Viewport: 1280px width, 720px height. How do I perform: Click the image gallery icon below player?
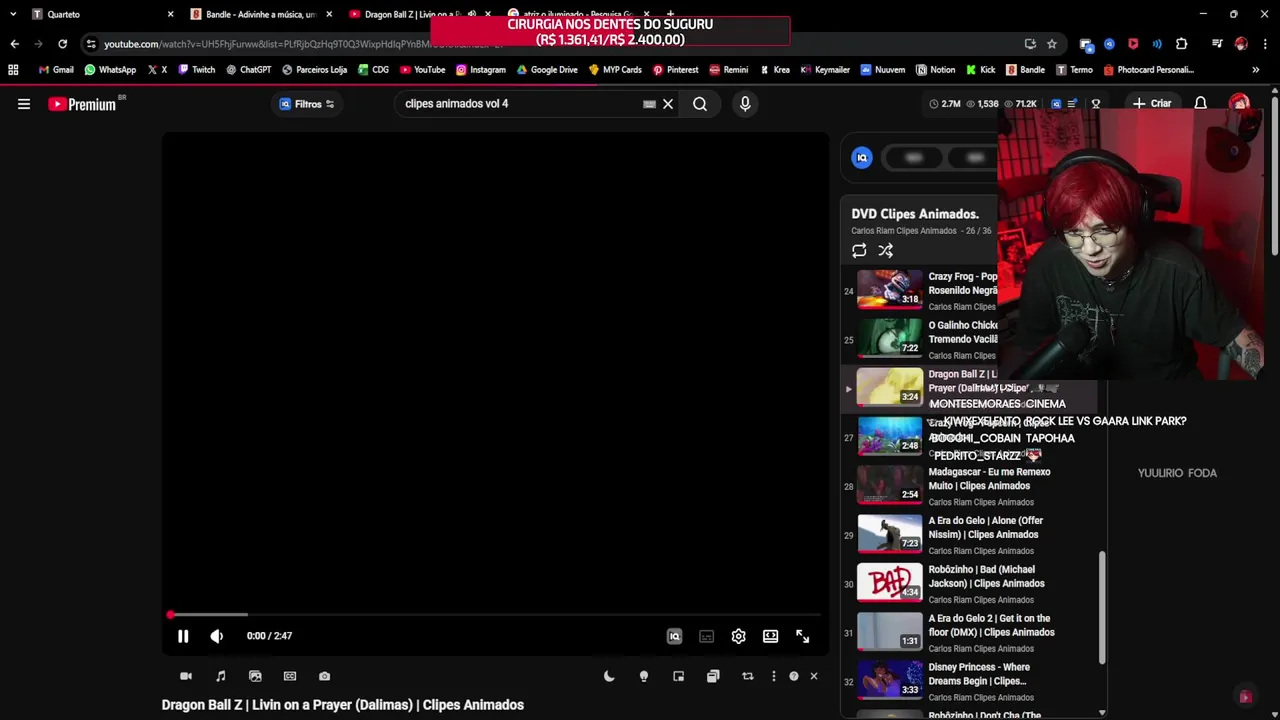255,676
